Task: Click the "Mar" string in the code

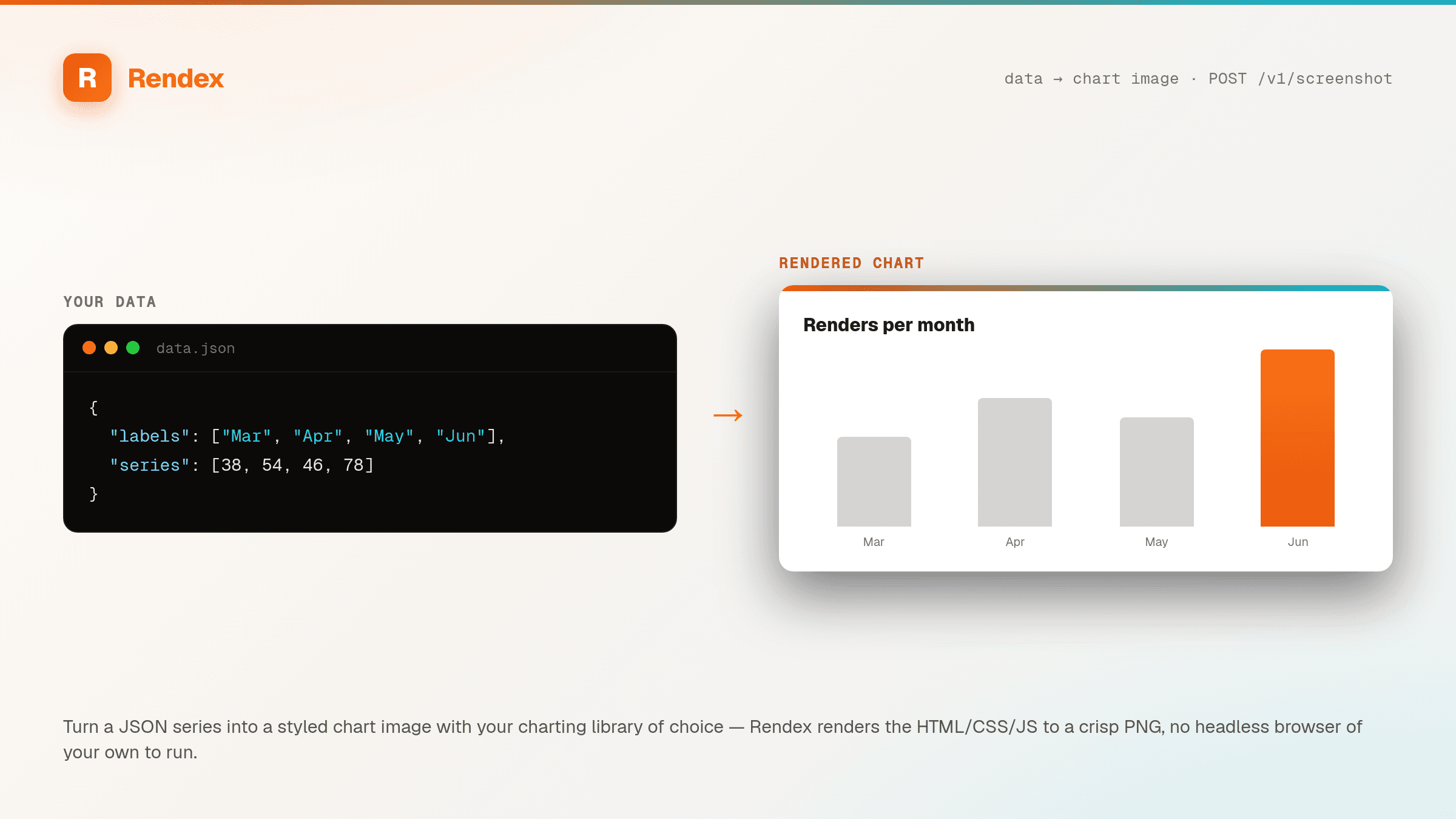Action: pos(246,436)
